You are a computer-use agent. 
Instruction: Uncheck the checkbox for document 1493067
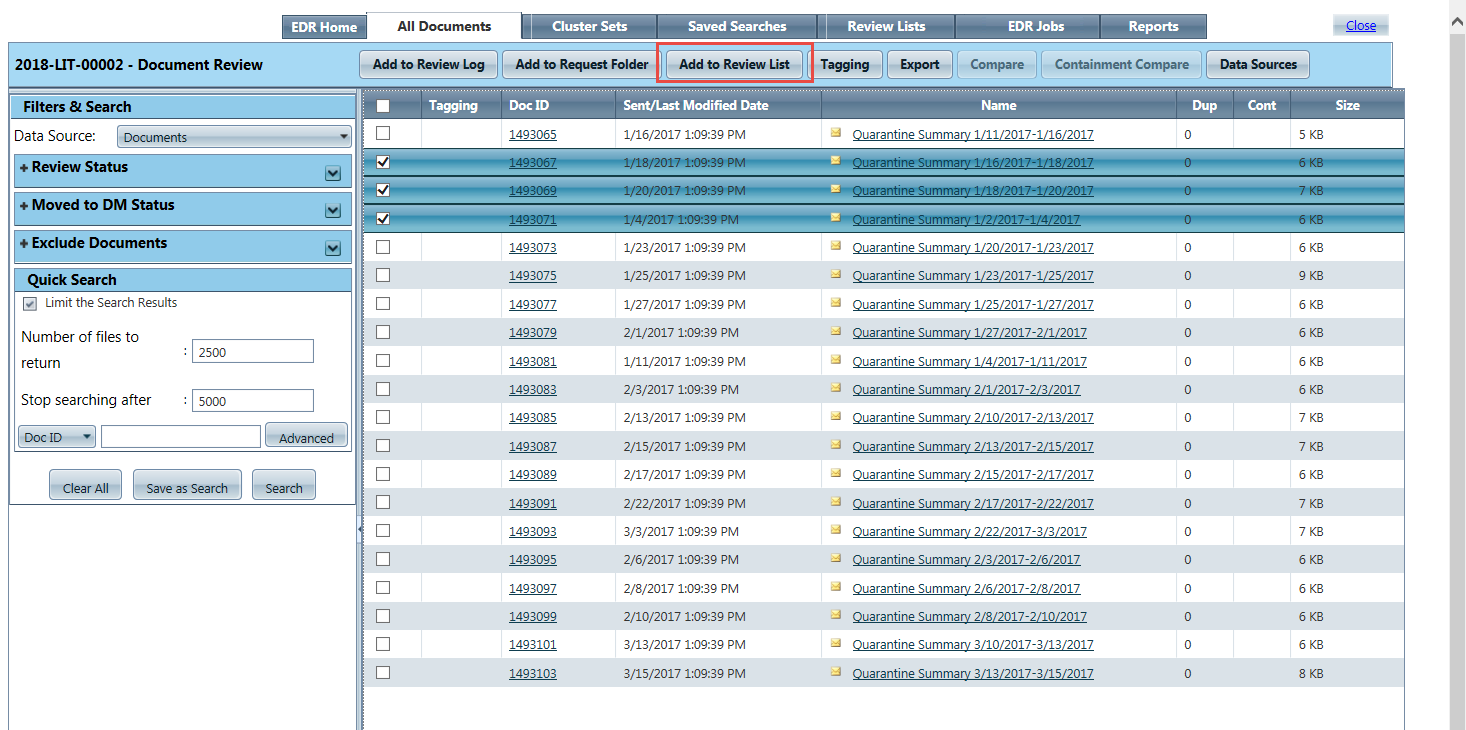coord(383,162)
